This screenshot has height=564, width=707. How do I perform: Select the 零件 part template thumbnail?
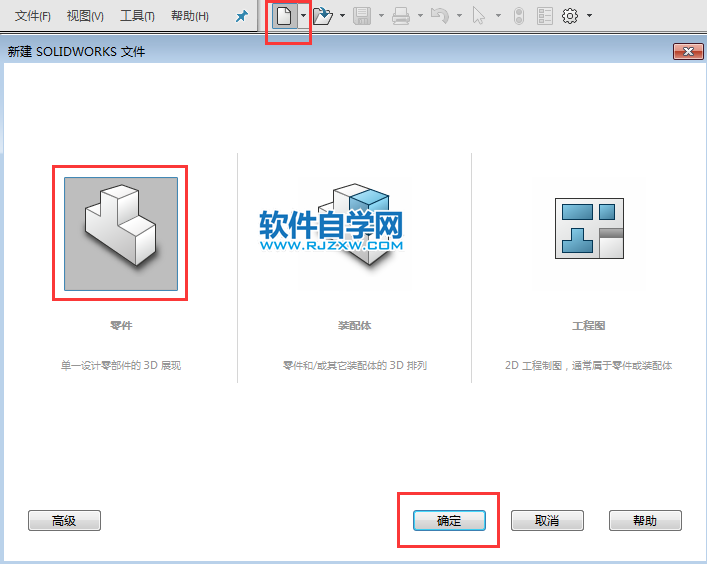coord(121,234)
